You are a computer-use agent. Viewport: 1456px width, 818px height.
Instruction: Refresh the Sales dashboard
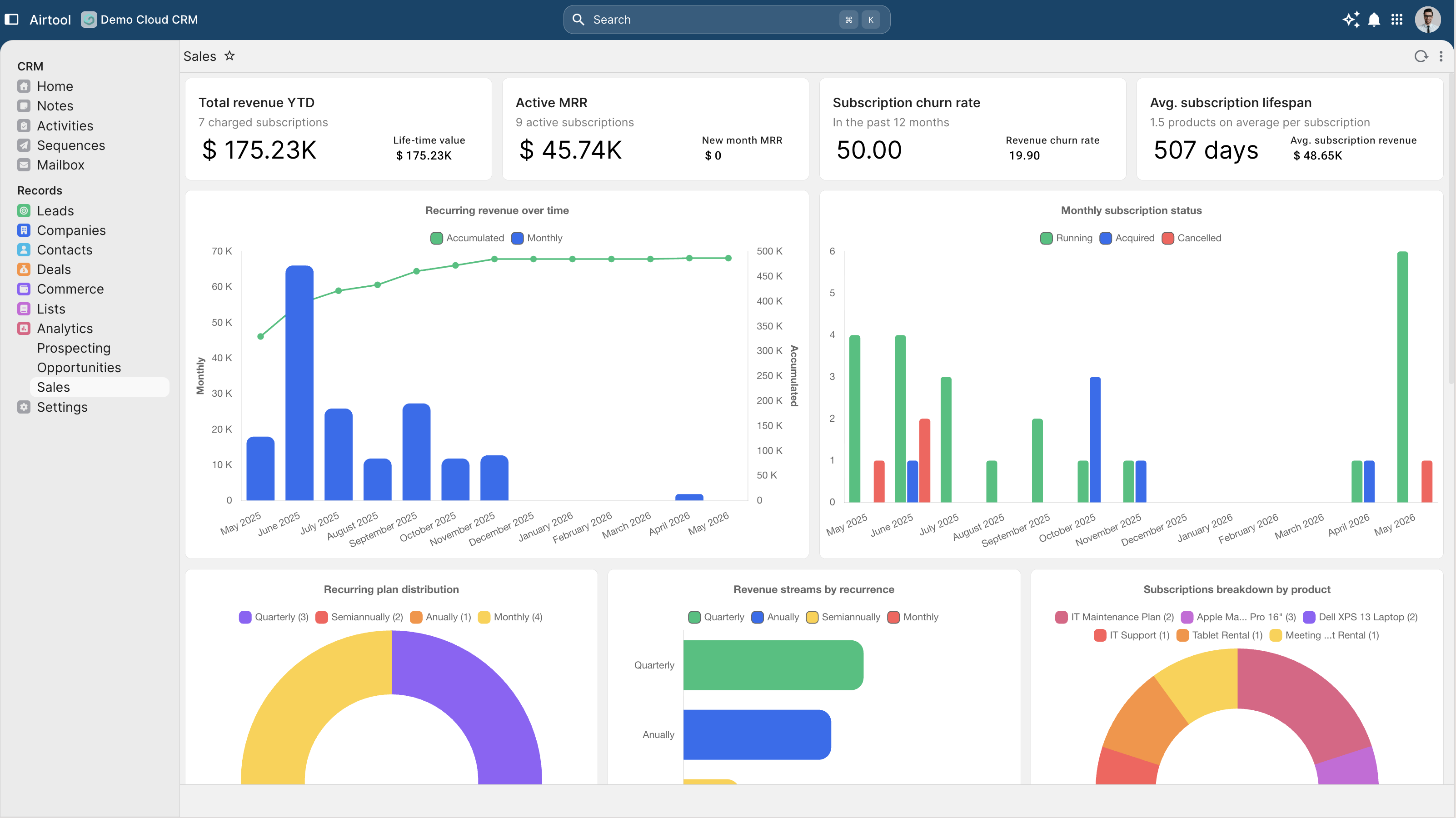1421,56
